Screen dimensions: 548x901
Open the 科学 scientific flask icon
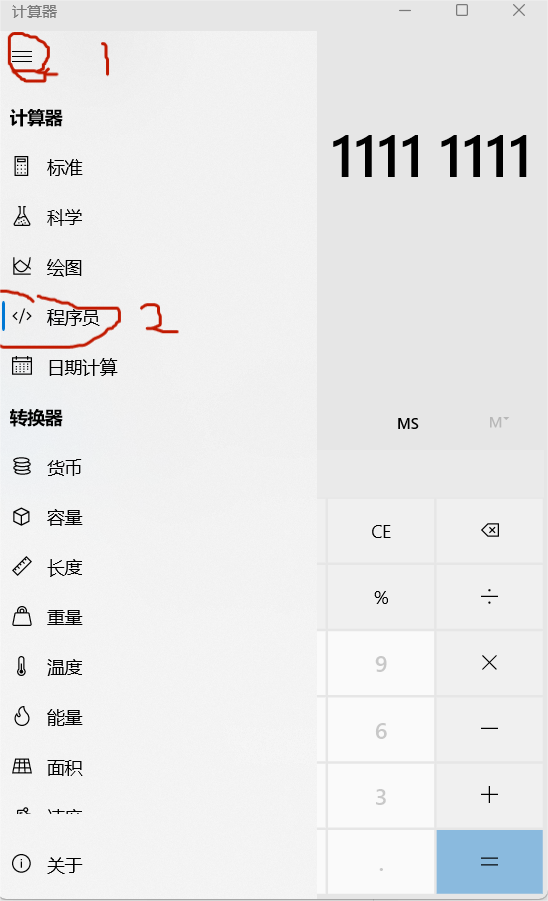tap(21, 216)
